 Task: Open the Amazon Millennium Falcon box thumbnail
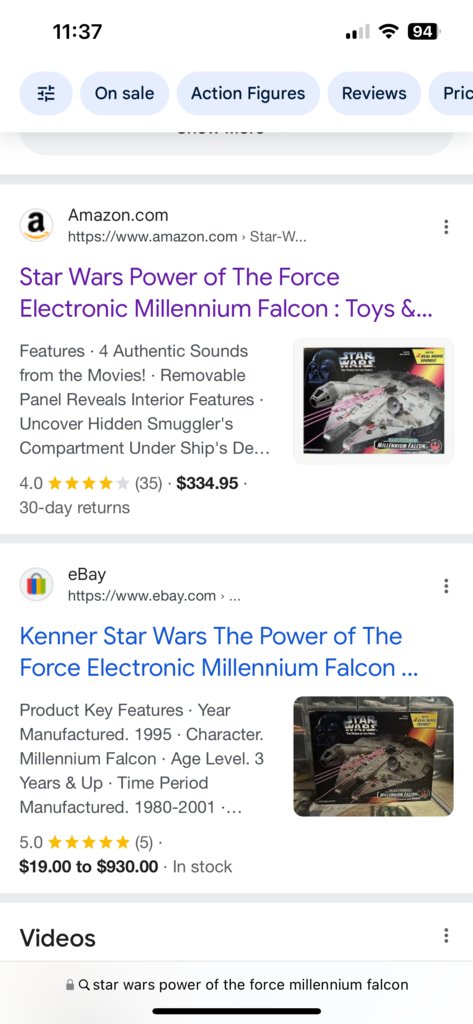point(373,401)
